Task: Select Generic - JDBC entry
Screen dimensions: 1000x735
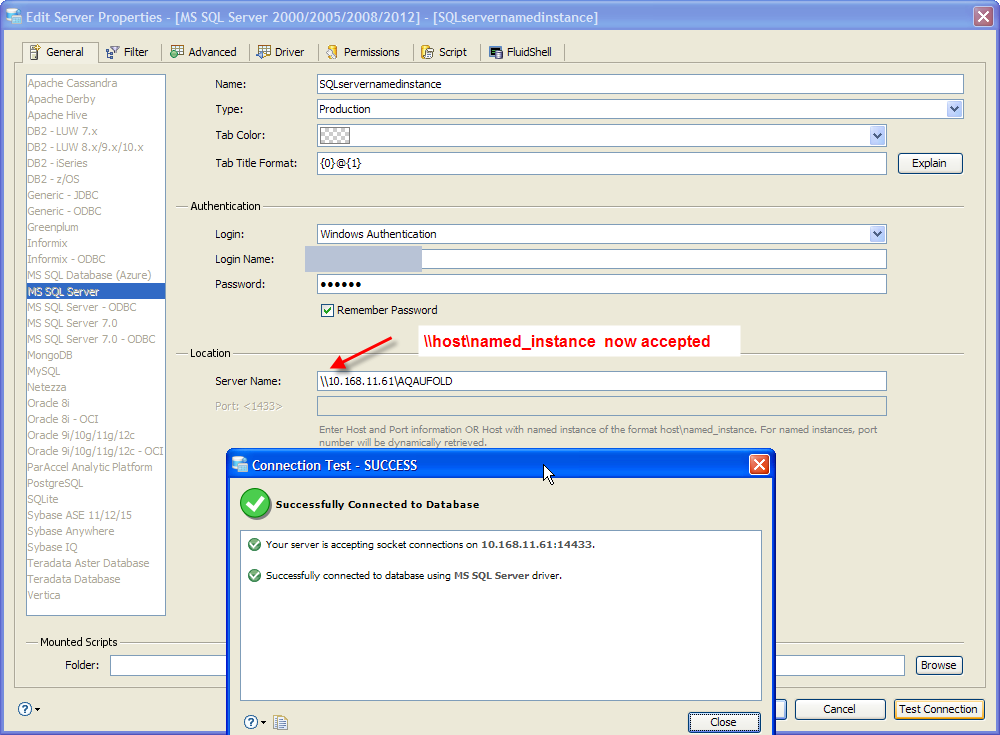Action: 62,195
